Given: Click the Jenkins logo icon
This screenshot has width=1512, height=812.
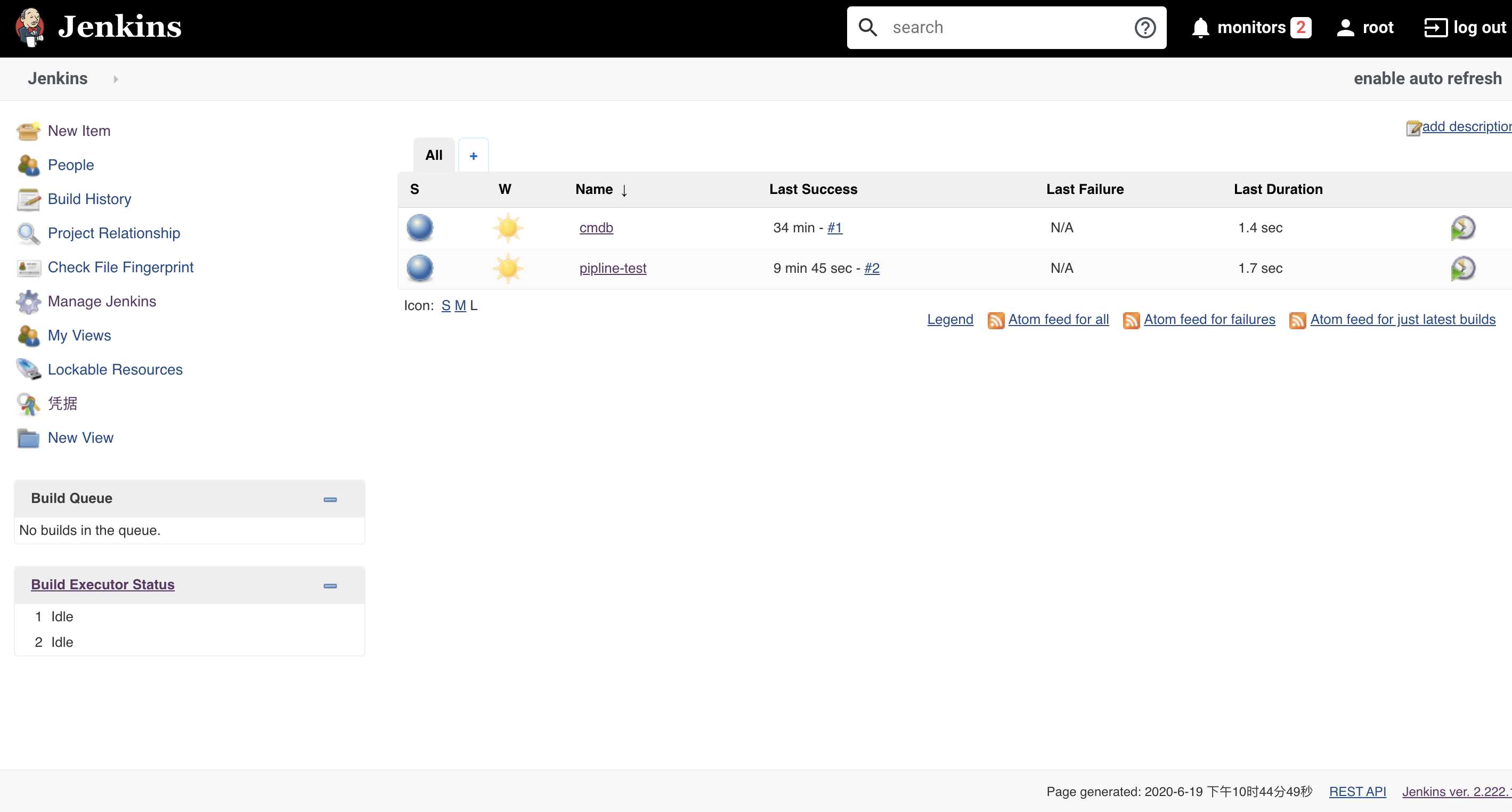Looking at the screenshot, I should pos(30,28).
